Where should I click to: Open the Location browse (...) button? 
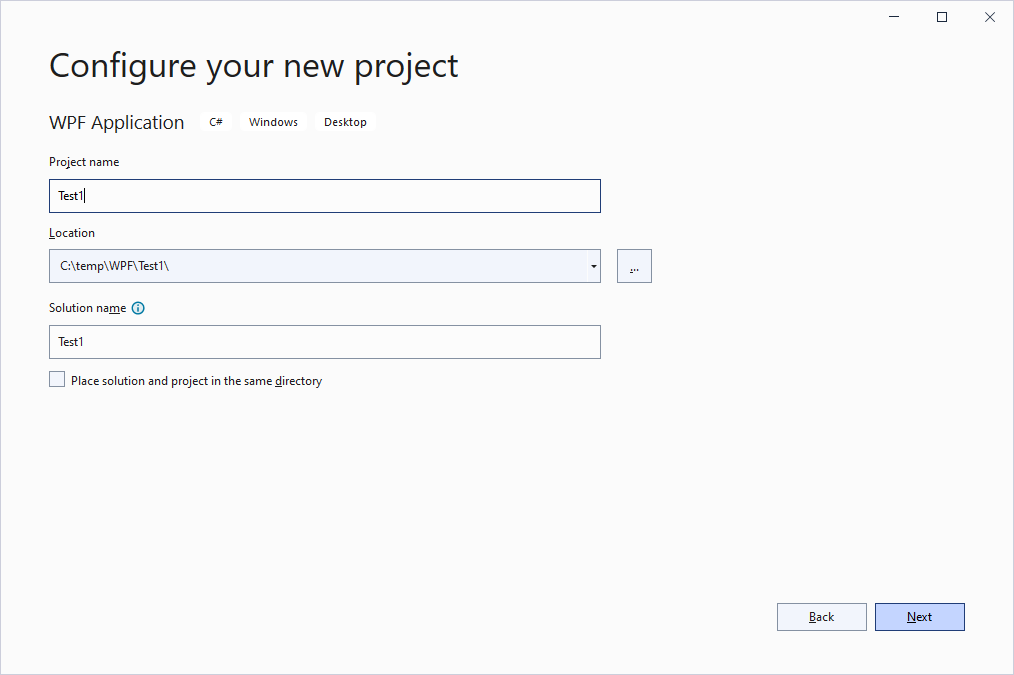pyautogui.click(x=634, y=266)
